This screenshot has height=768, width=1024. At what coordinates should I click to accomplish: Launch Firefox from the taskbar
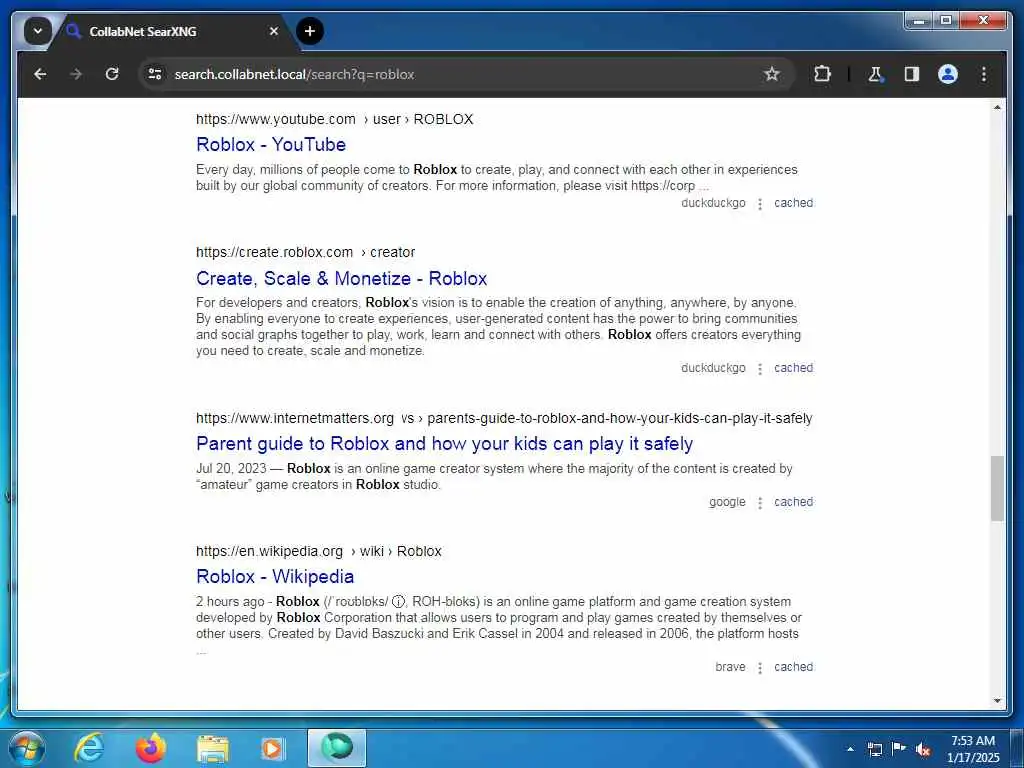(150, 748)
